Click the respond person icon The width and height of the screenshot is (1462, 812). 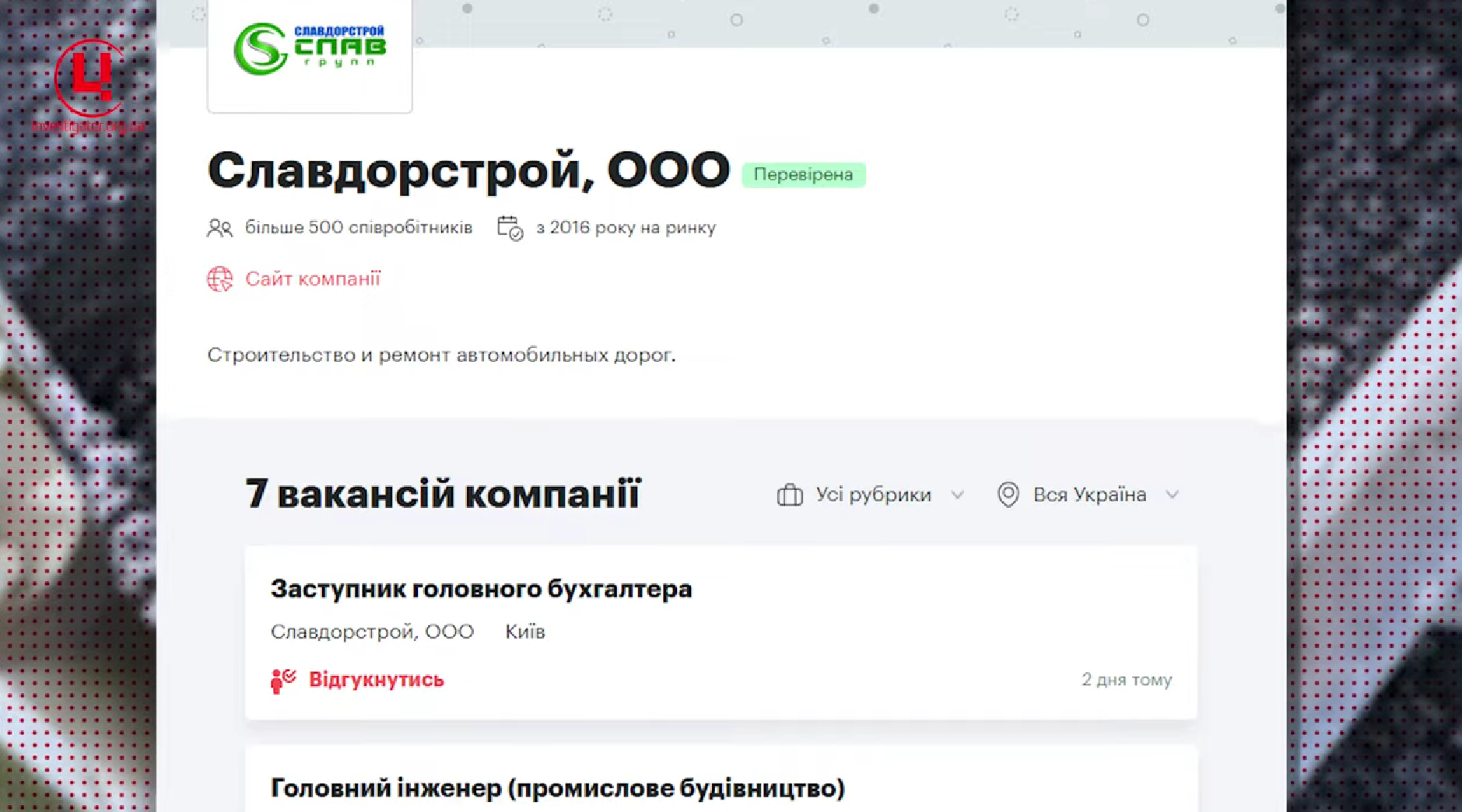point(282,680)
